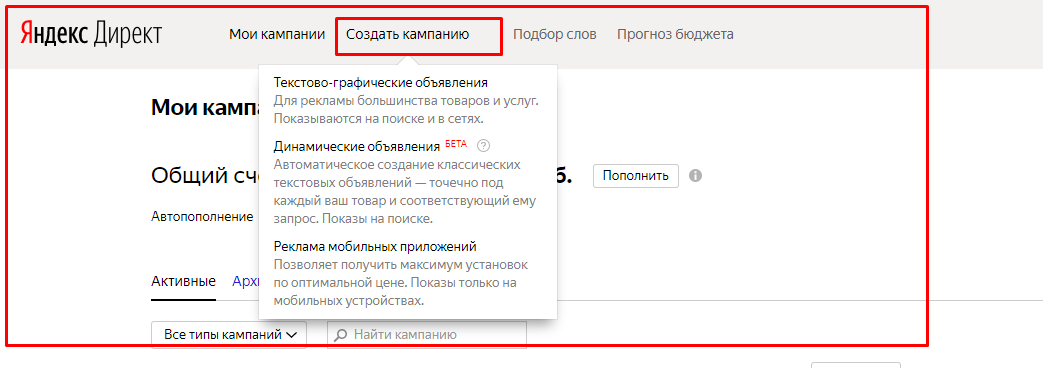Click the Пополнить button
This screenshot has height=368, width=1043.
(635, 176)
